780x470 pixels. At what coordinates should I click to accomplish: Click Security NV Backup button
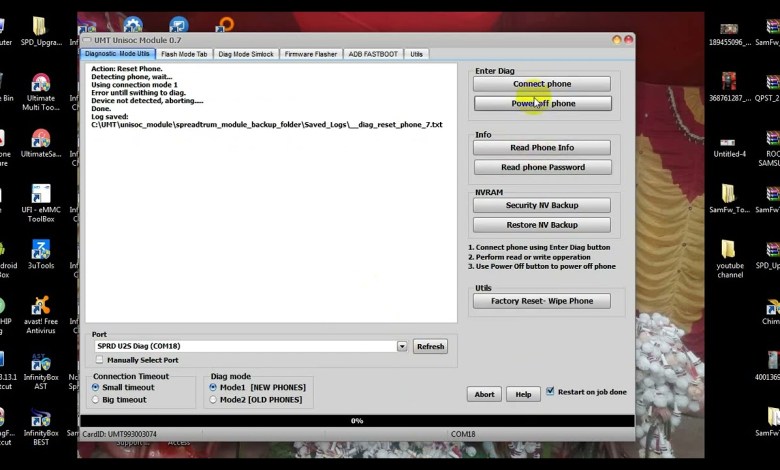tap(542, 205)
